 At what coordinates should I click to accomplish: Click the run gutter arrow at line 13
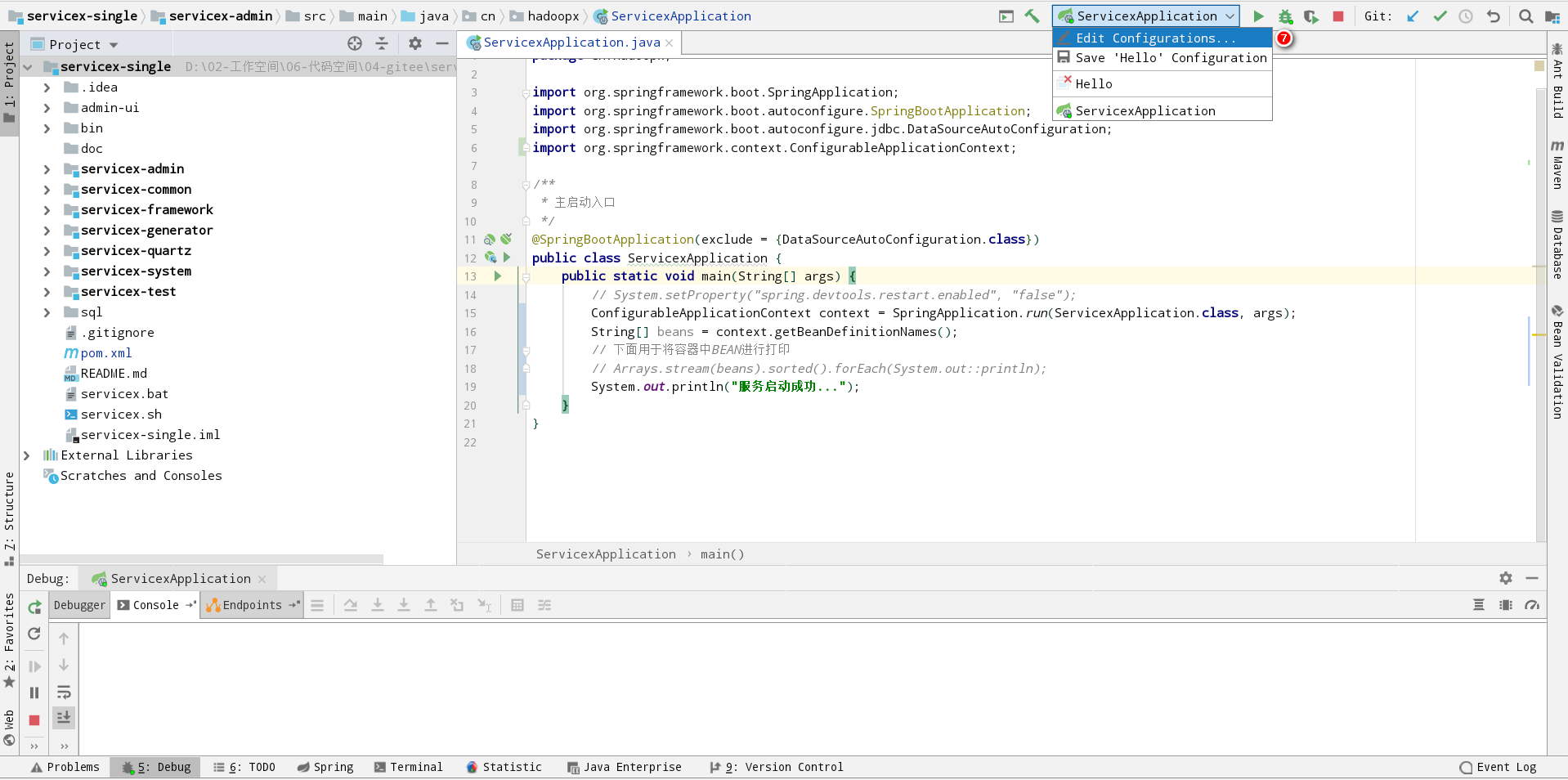point(498,276)
